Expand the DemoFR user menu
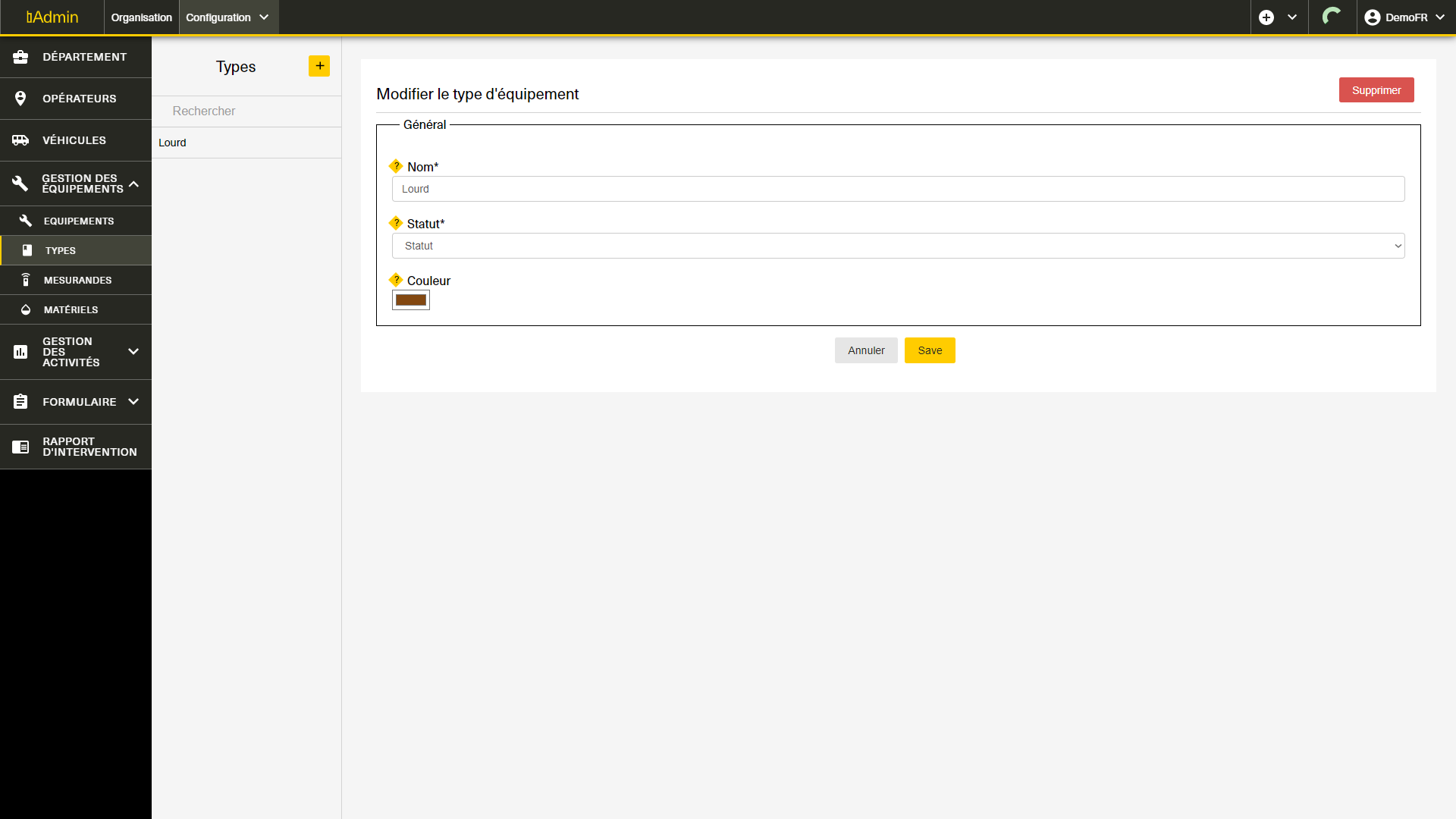Screen dimensions: 1456x819 tap(1405, 17)
